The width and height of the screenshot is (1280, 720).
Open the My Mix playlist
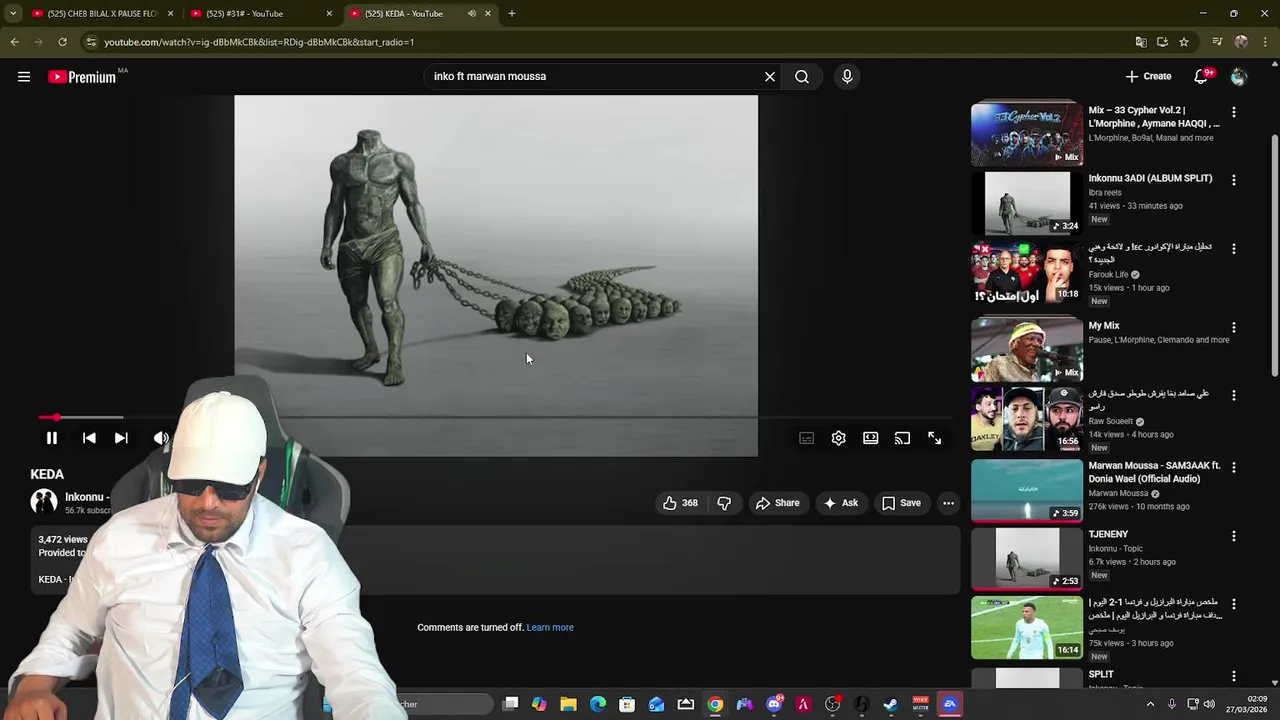tap(1027, 350)
